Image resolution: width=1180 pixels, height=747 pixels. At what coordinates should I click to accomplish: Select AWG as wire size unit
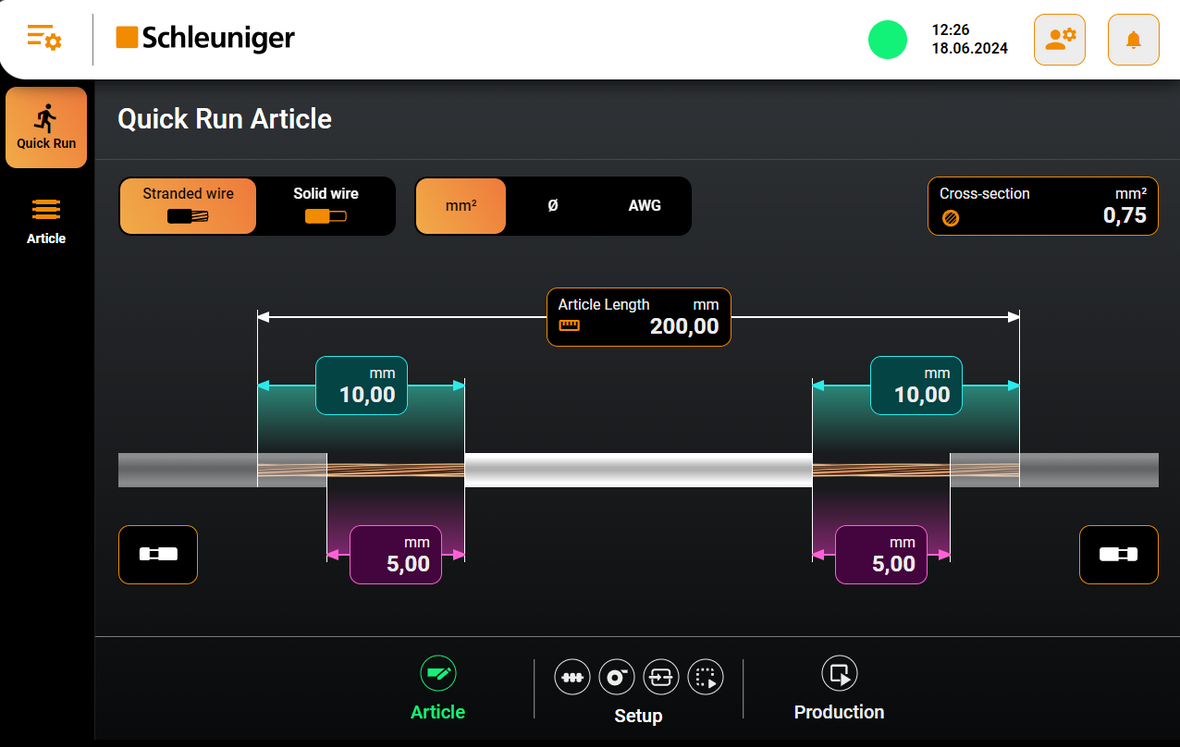[x=644, y=206]
